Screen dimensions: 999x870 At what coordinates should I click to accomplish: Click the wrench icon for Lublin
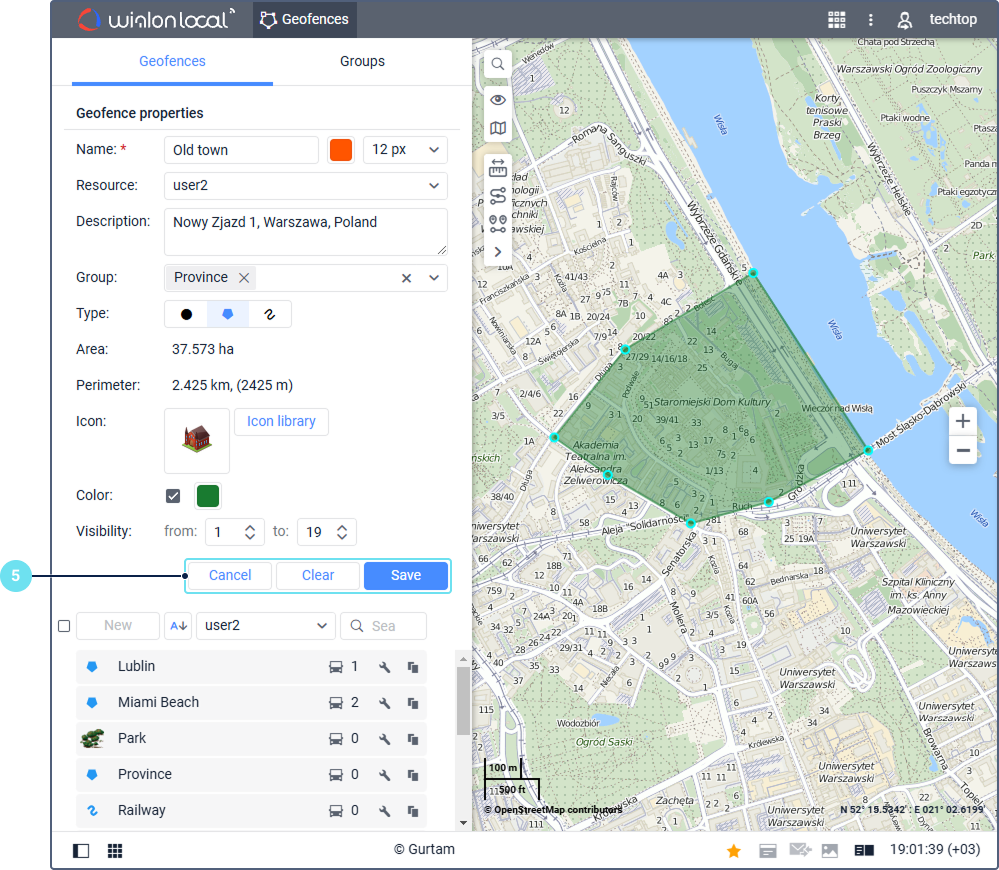(384, 667)
